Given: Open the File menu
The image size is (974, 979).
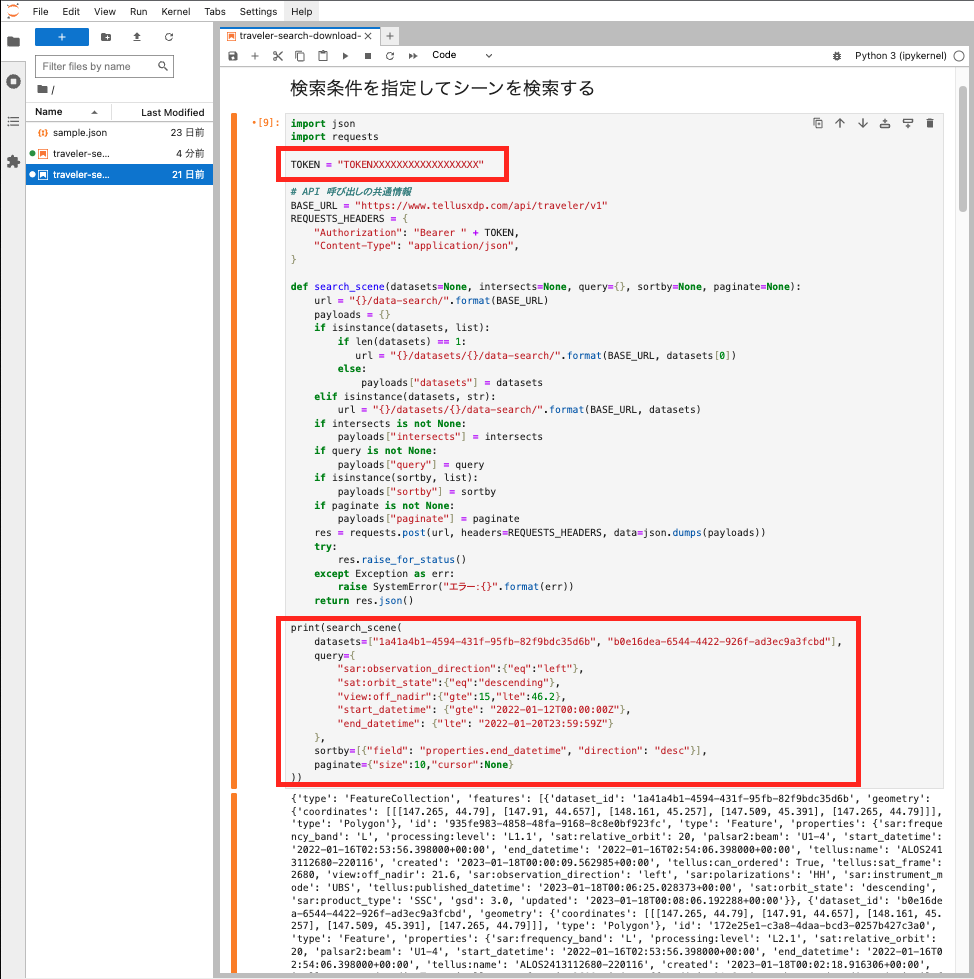Looking at the screenshot, I should click(41, 11).
